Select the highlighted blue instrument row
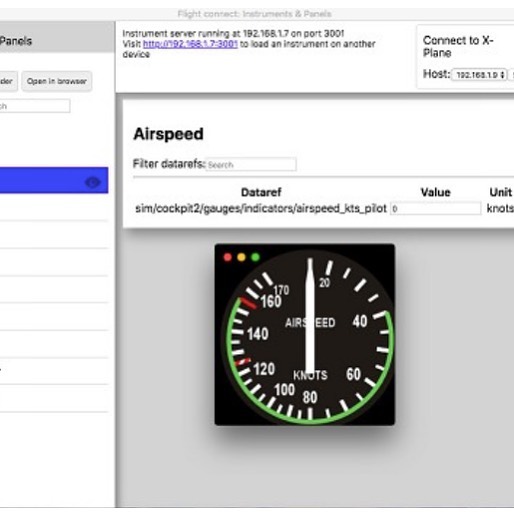The width and height of the screenshot is (514, 514). click(x=53, y=180)
